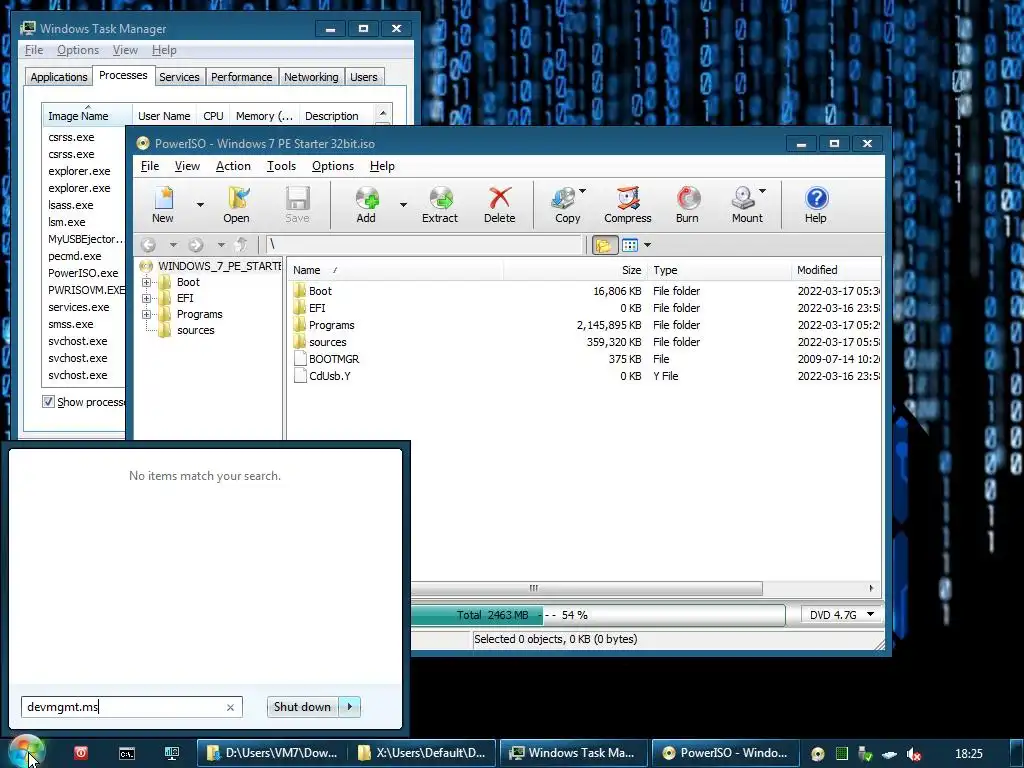This screenshot has width=1024, height=768.
Task: Open the Mount button dropdown arrow
Action: point(762,191)
